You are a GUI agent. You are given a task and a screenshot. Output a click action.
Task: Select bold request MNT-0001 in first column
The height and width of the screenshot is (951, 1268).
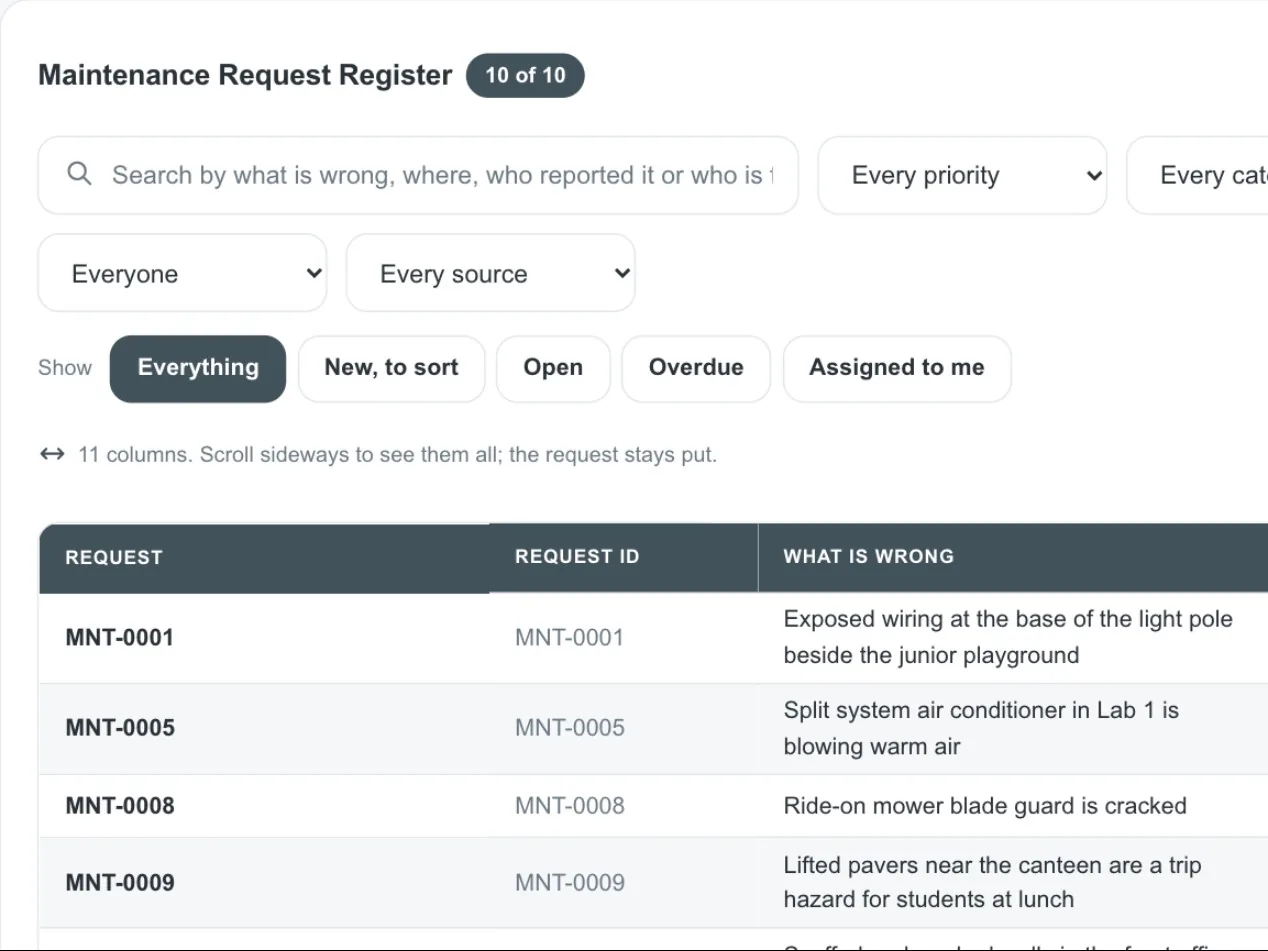(120, 637)
